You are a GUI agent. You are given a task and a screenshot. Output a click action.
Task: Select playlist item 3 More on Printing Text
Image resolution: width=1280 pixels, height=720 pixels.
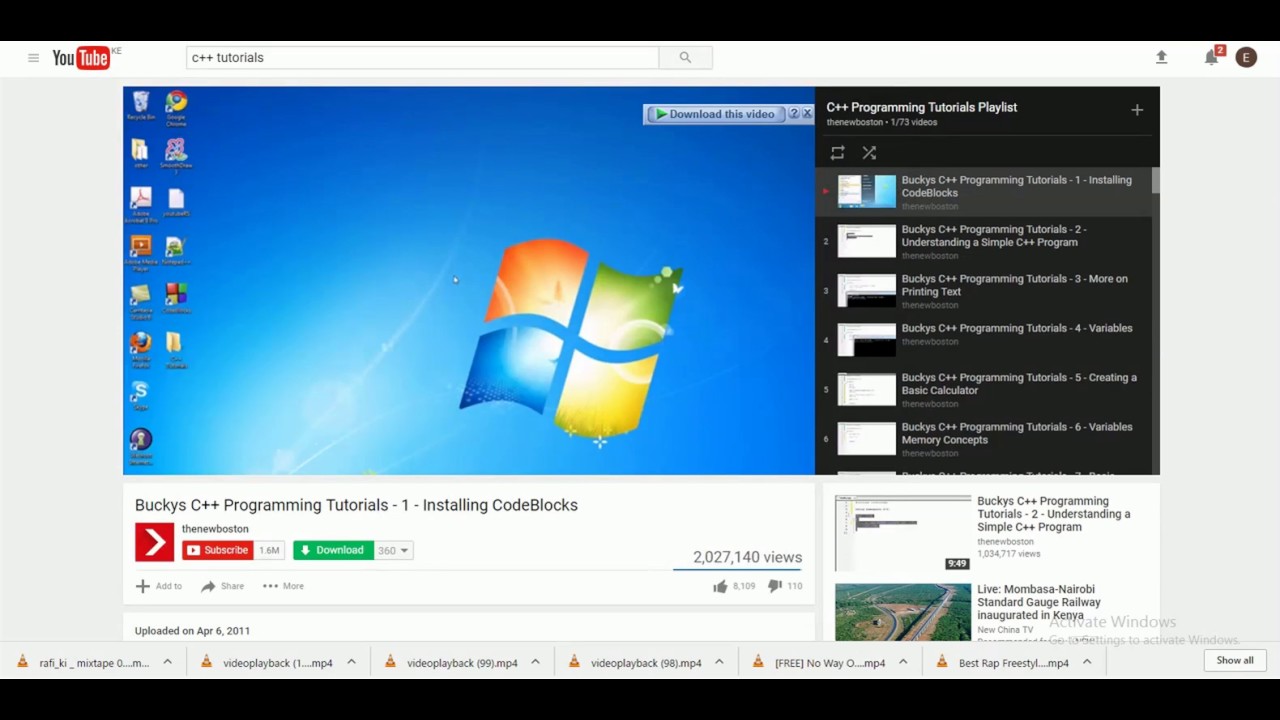[983, 291]
